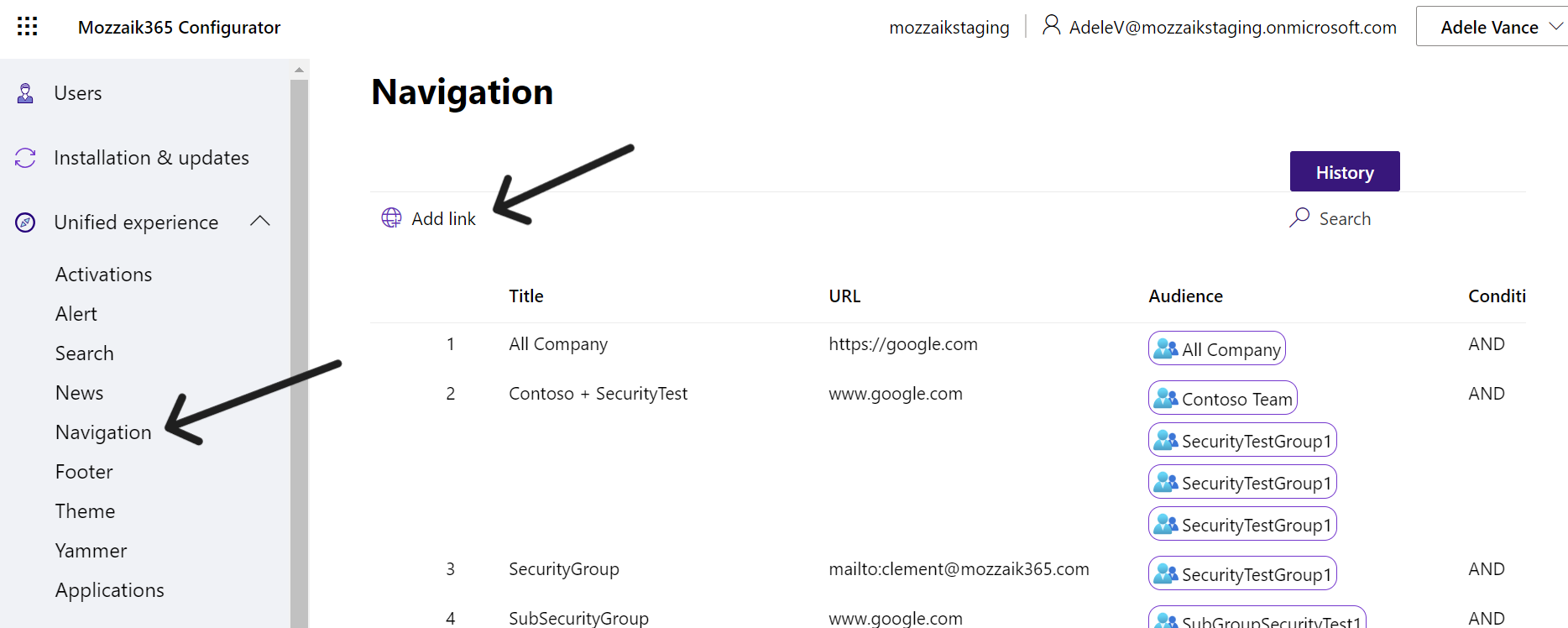Collapse the Unified experience section chevron
Image resolution: width=1568 pixels, height=628 pixels.
(x=260, y=221)
